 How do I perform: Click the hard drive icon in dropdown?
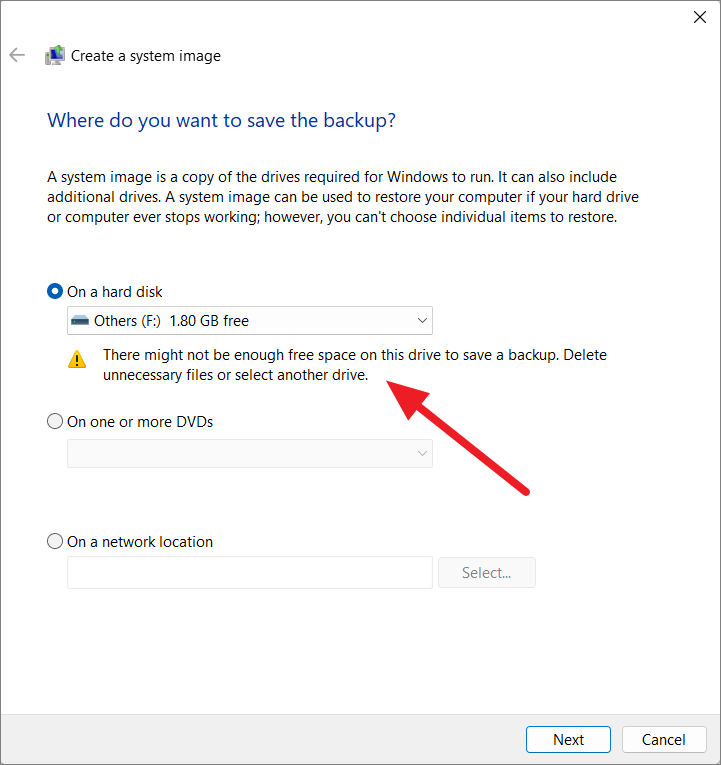coord(80,321)
